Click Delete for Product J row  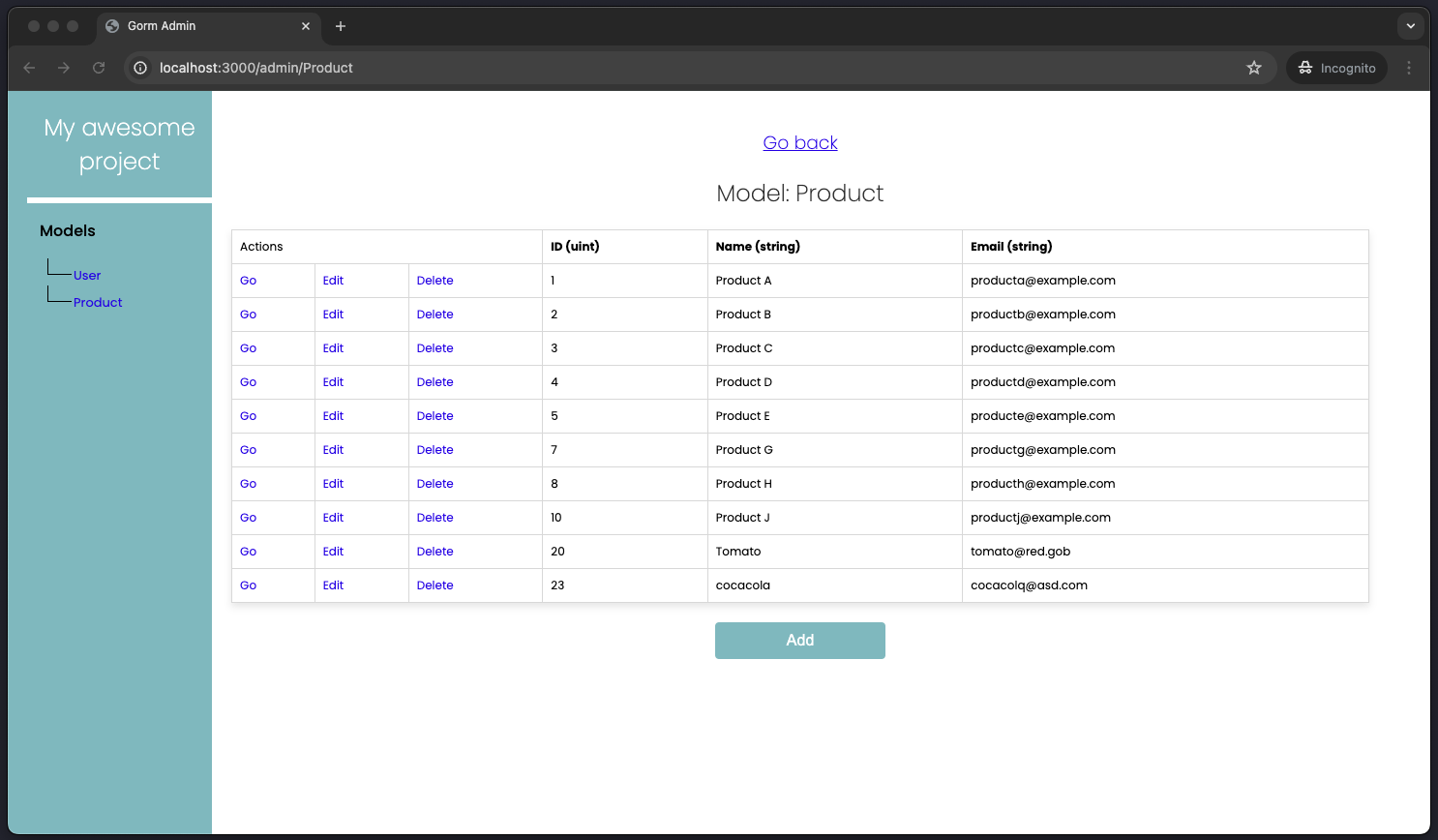coord(435,518)
